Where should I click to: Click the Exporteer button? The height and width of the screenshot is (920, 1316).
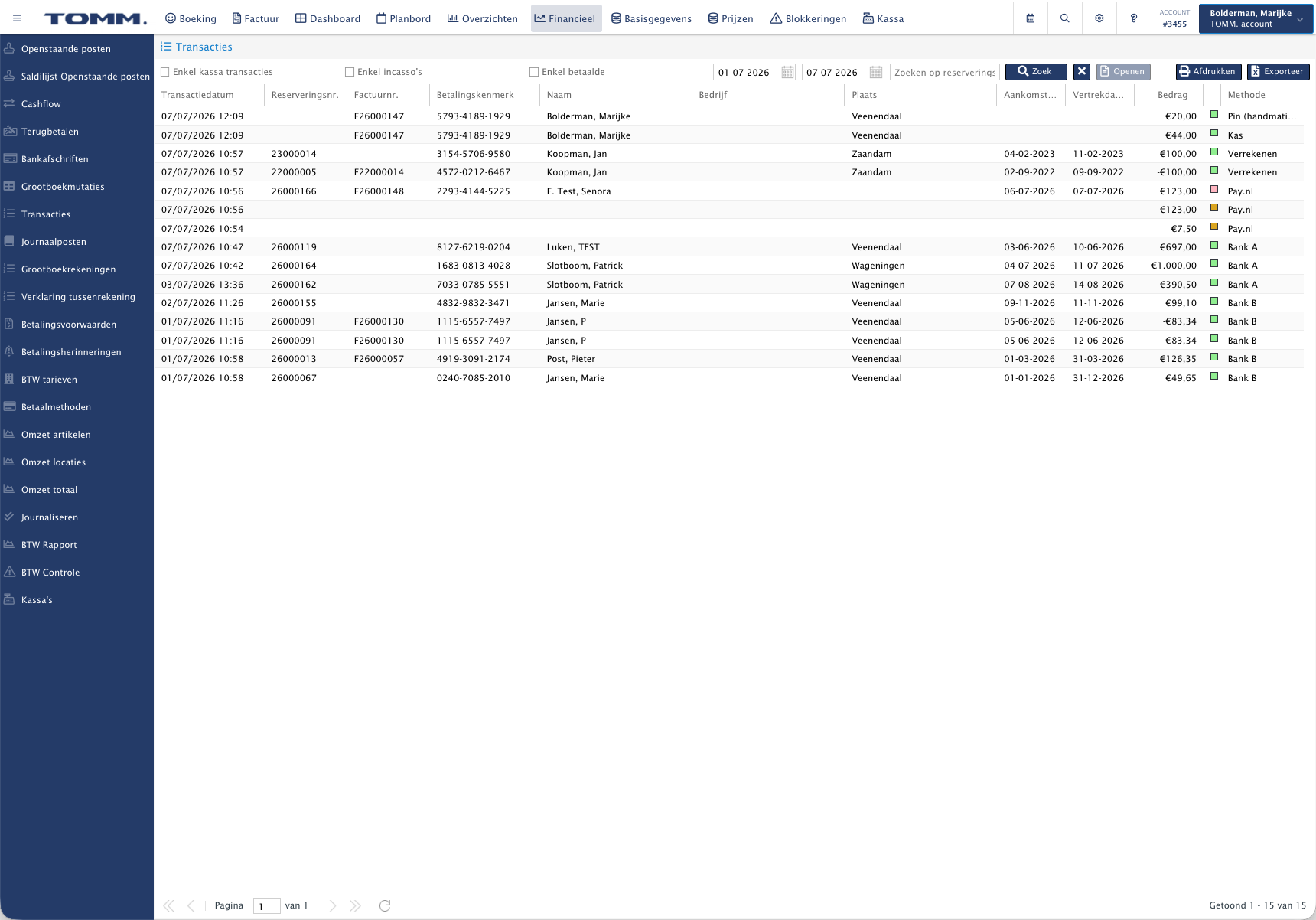coord(1279,71)
